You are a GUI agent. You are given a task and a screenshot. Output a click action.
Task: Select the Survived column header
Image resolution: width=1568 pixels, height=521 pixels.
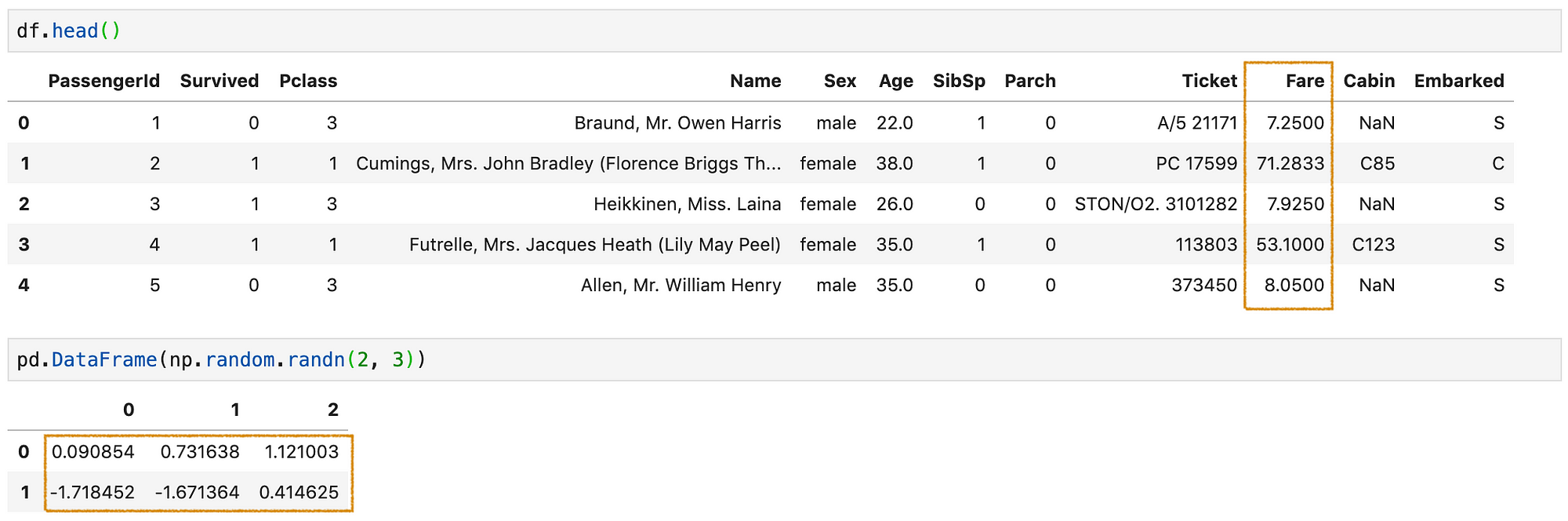[220, 81]
